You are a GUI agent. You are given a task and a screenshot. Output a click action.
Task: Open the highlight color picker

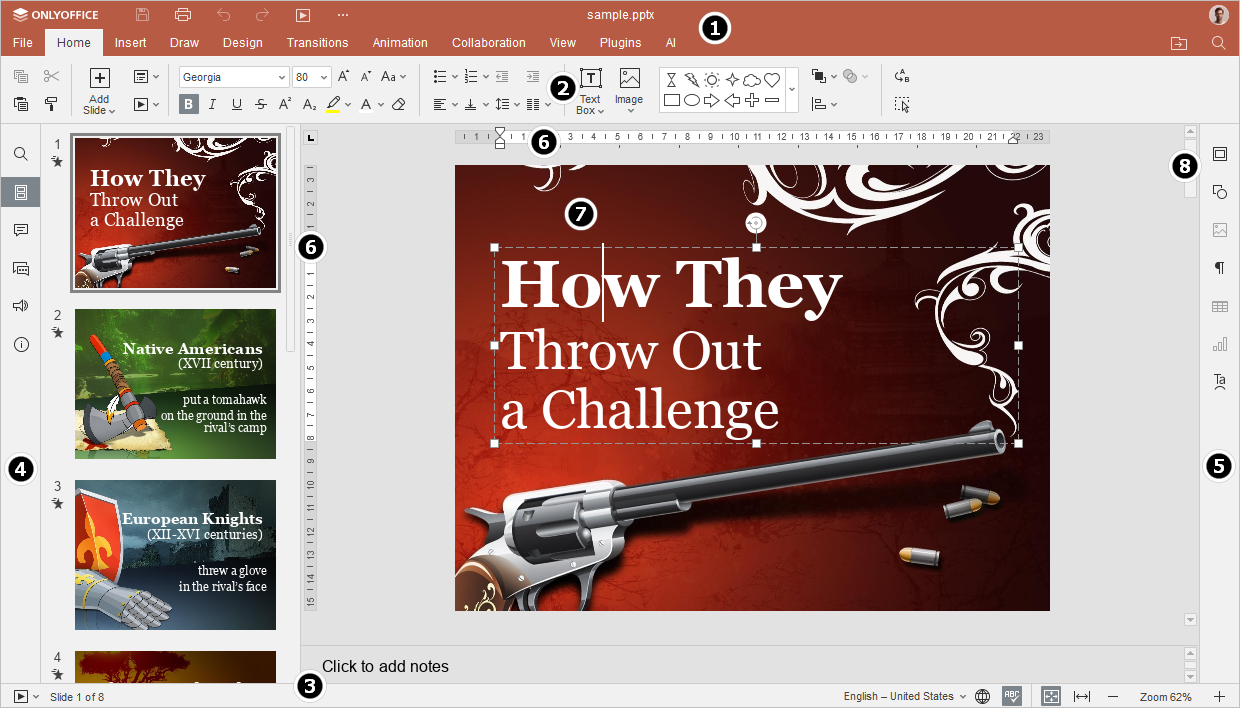pos(347,103)
